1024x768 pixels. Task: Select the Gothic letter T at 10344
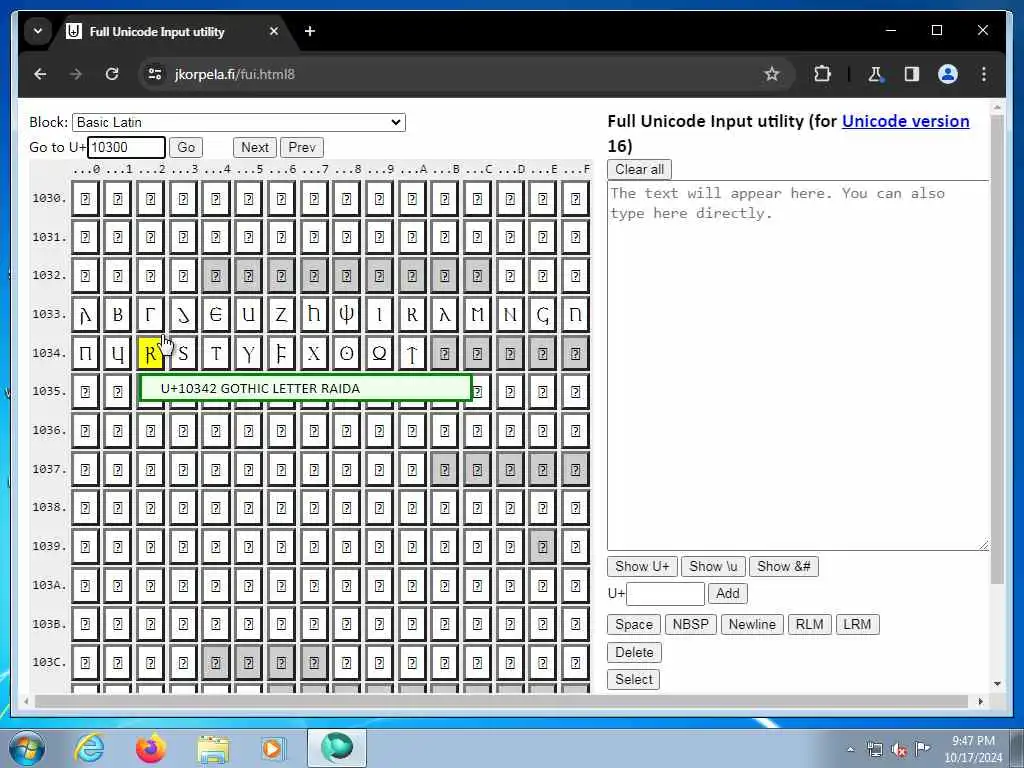[216, 353]
